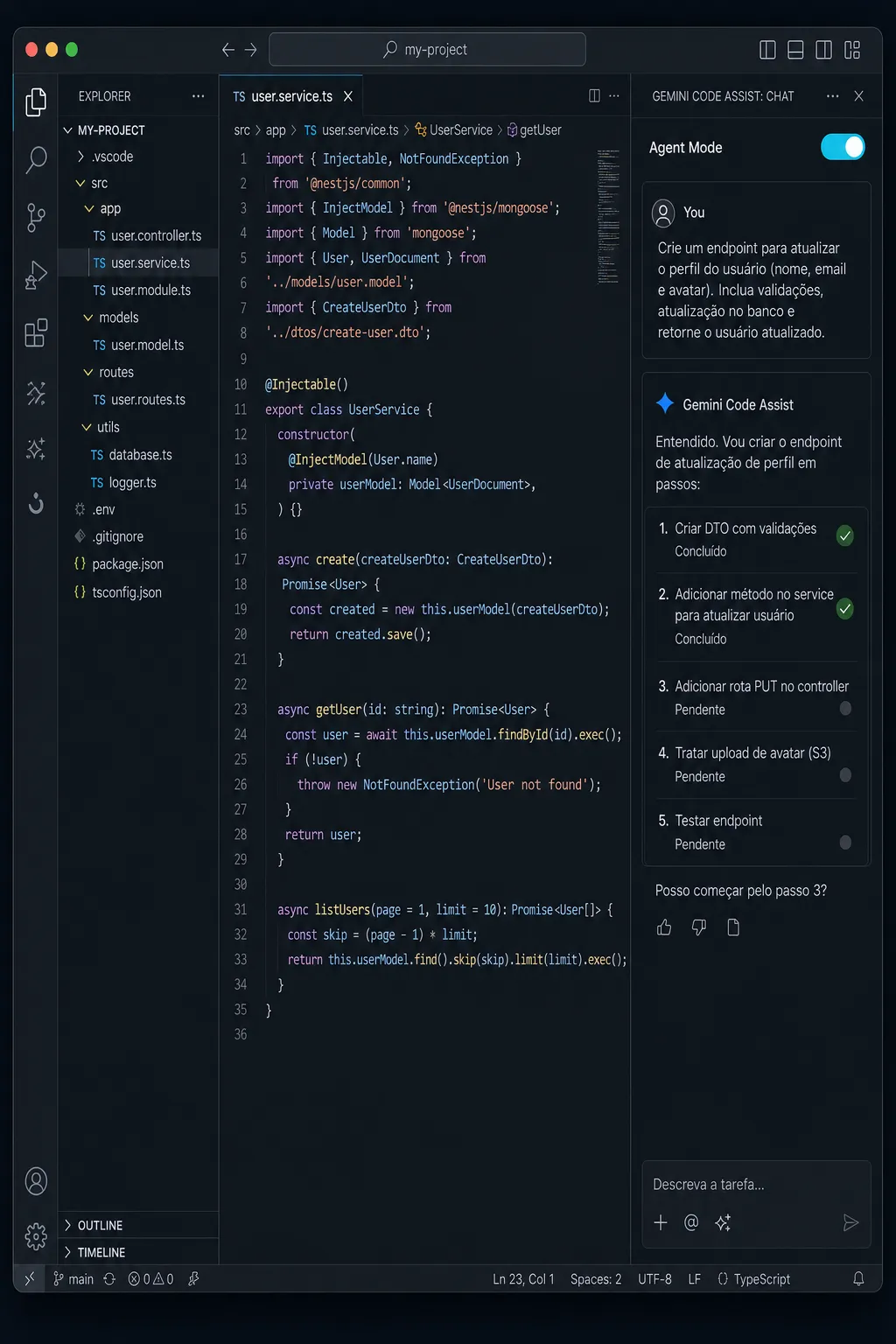Open the Gemini Code Assist sparkle icon in activity bar
This screenshot has width=896, height=1344.
pos(36,449)
